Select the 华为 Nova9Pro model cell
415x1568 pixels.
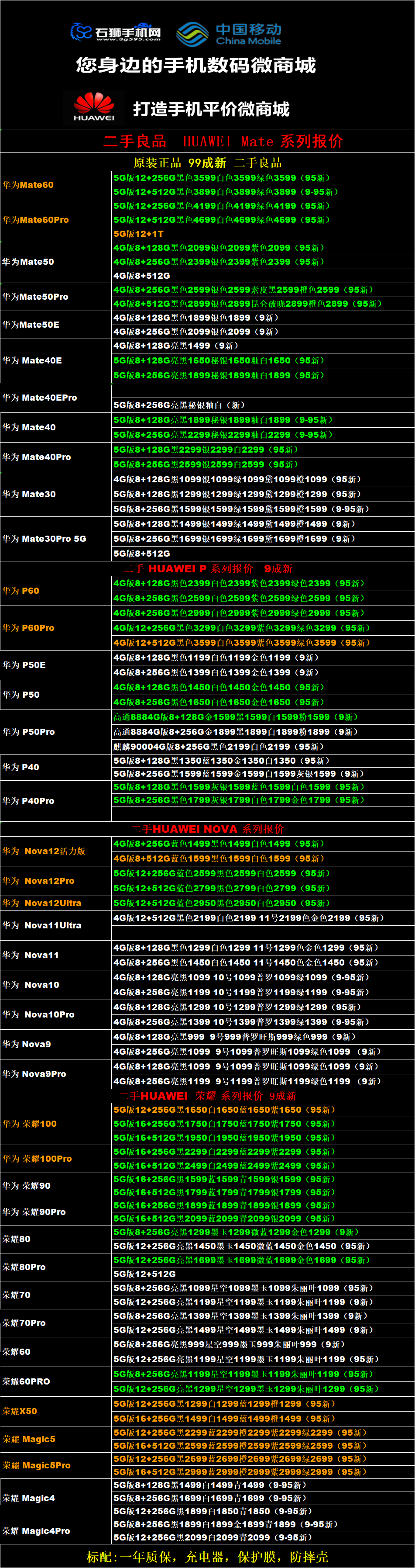55,1074
